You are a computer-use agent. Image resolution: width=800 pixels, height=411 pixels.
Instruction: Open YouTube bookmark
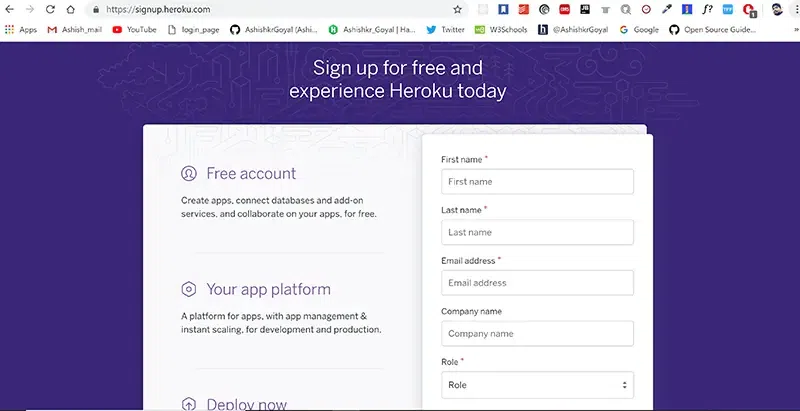click(x=135, y=30)
